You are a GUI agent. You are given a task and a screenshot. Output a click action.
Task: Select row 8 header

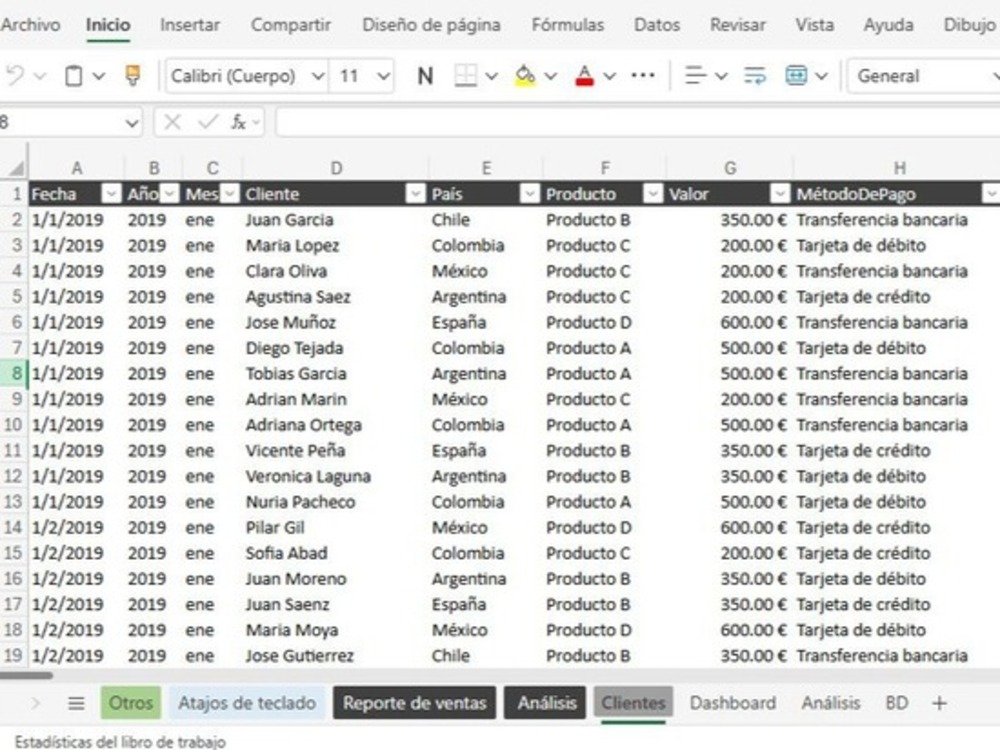coord(13,373)
